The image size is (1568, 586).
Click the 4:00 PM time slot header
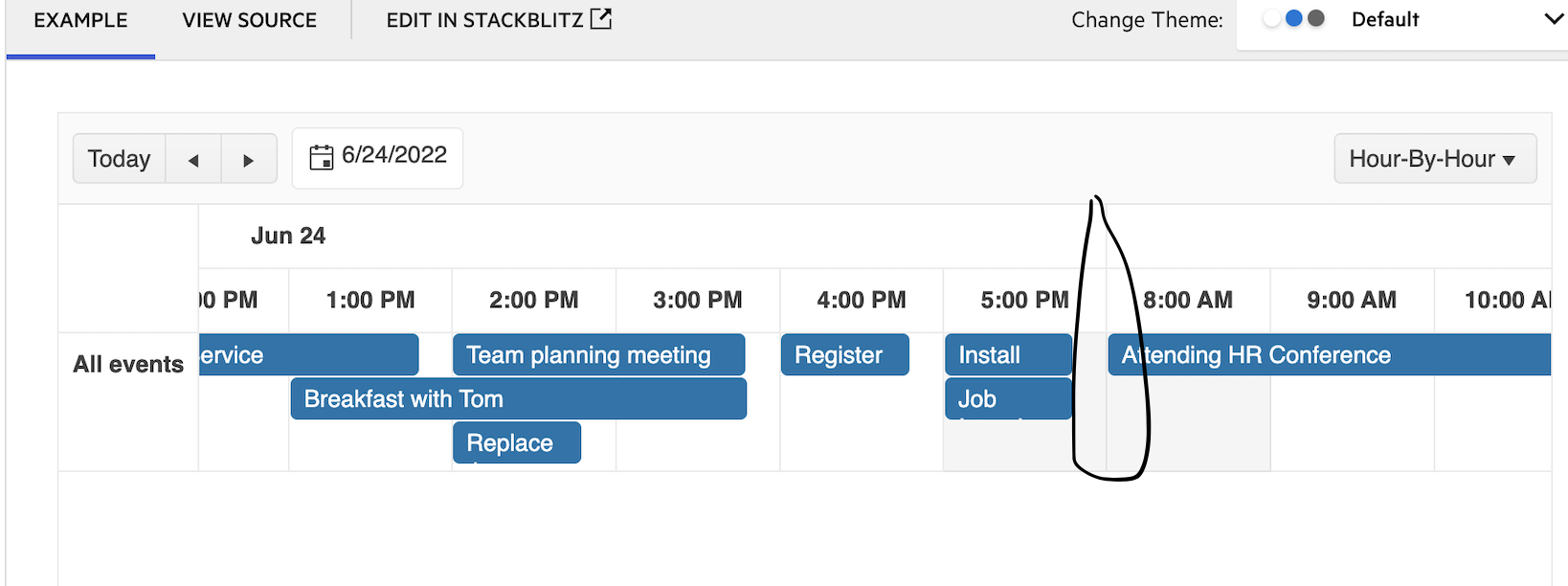click(861, 301)
